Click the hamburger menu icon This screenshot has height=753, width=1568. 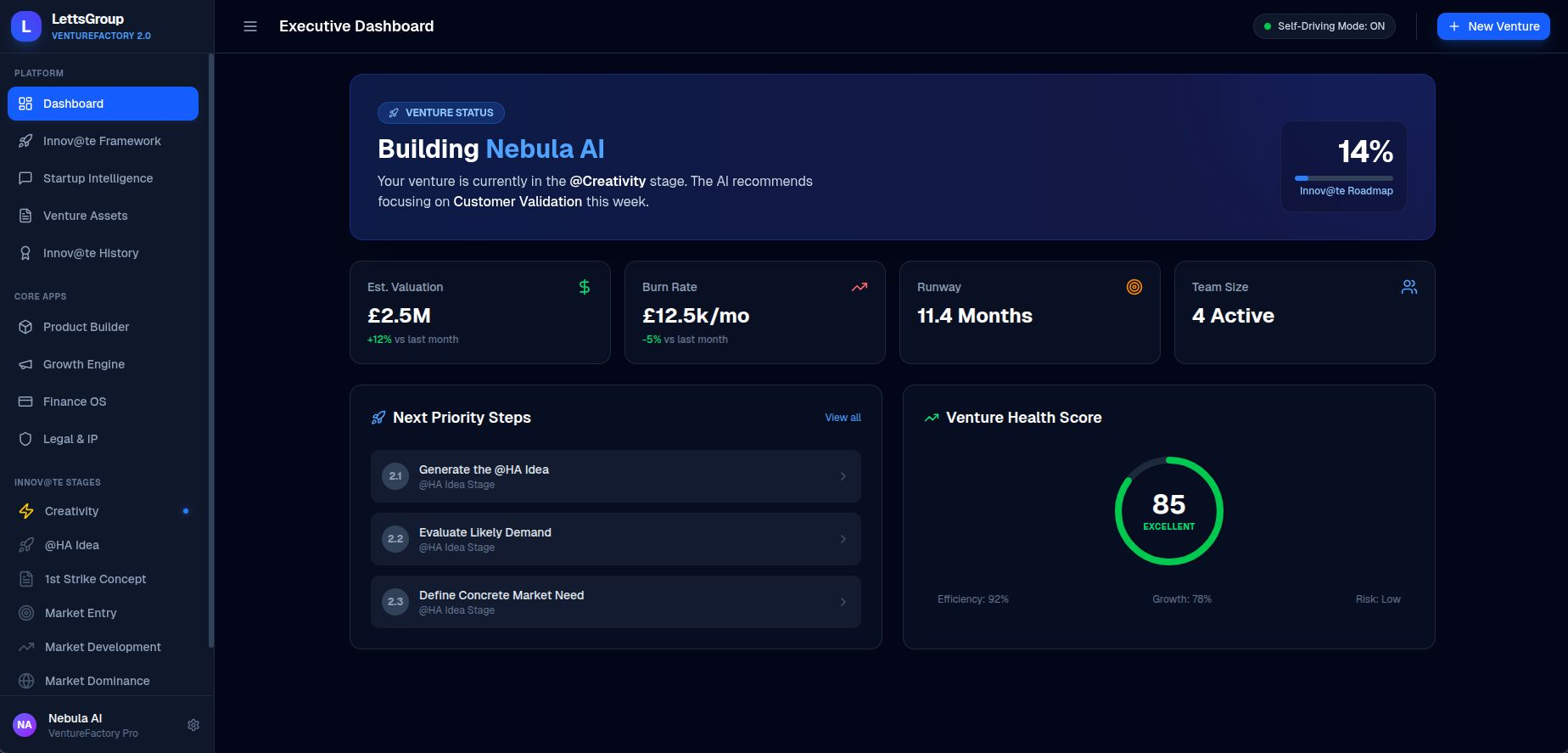pyautogui.click(x=250, y=26)
